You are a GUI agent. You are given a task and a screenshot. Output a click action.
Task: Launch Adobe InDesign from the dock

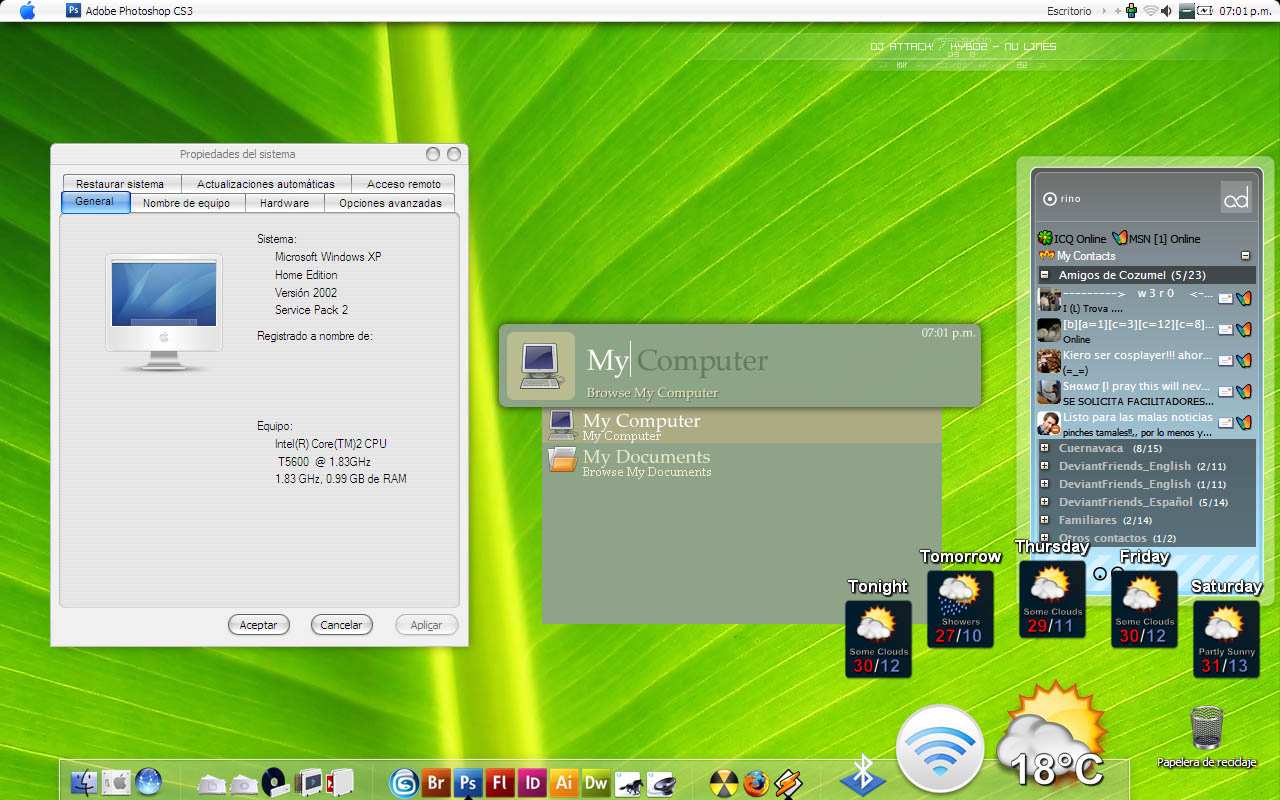coord(532,783)
